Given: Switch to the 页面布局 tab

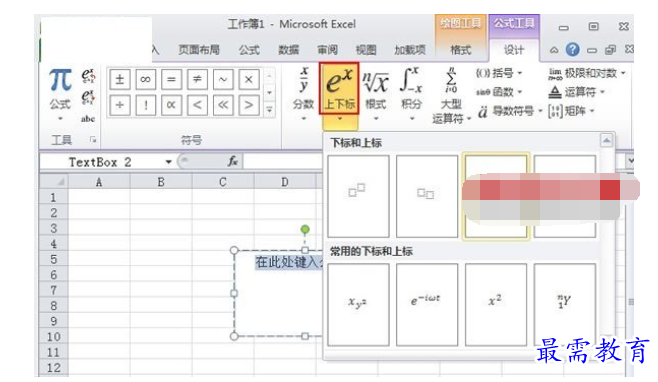Looking at the screenshot, I should [x=199, y=50].
